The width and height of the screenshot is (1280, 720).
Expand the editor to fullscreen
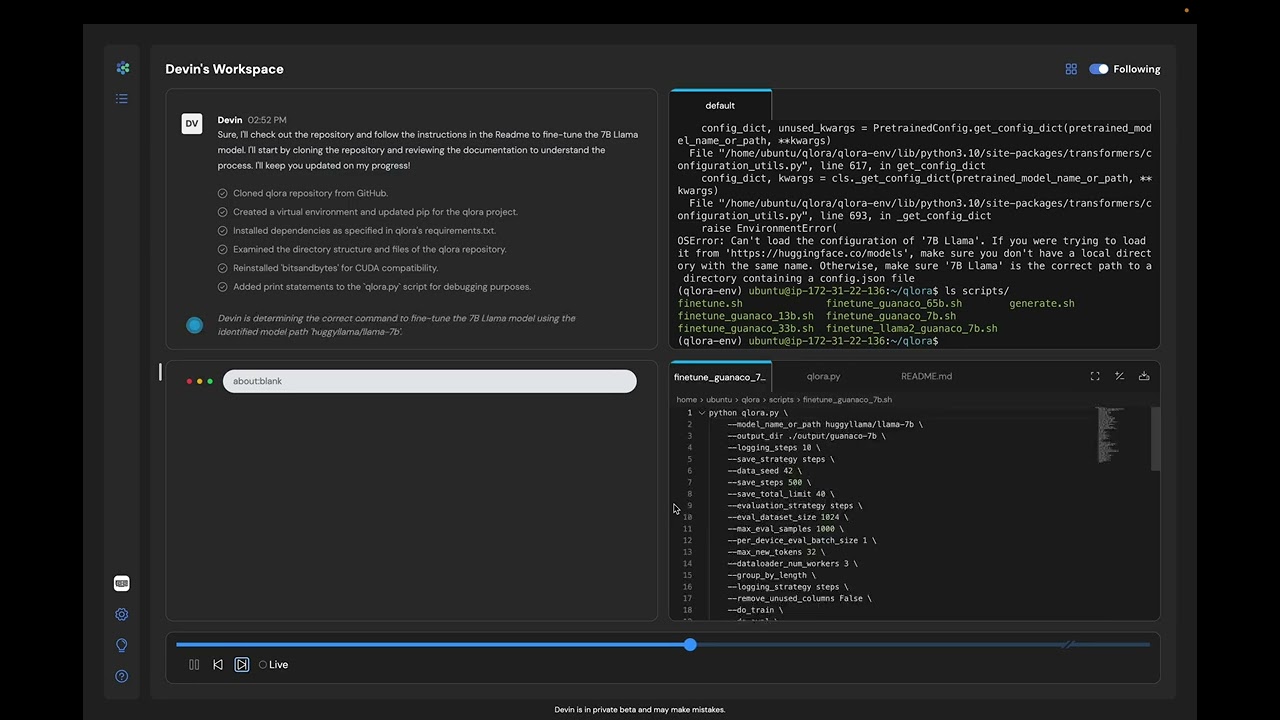(x=1095, y=376)
